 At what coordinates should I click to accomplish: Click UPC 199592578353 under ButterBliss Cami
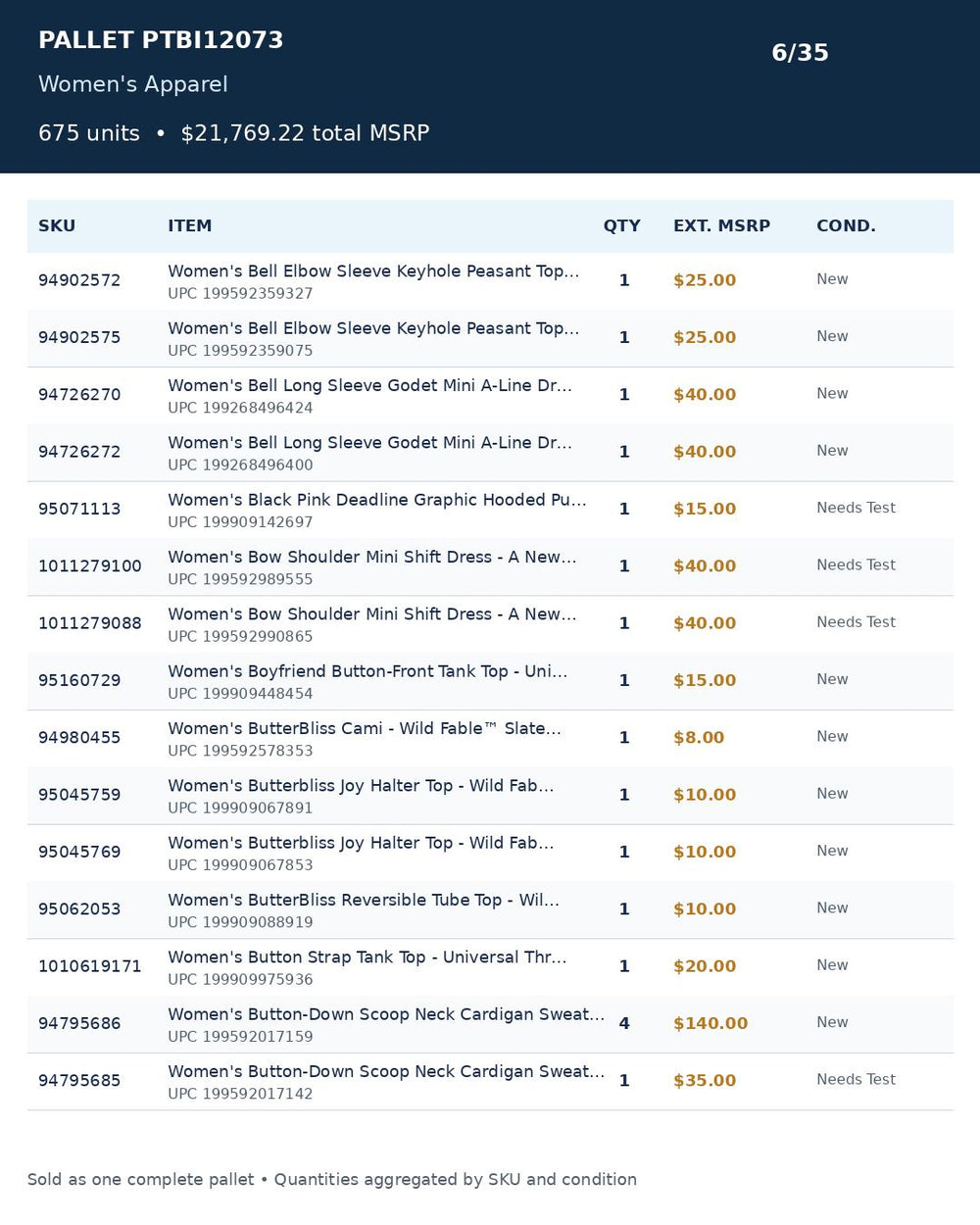coord(240,751)
